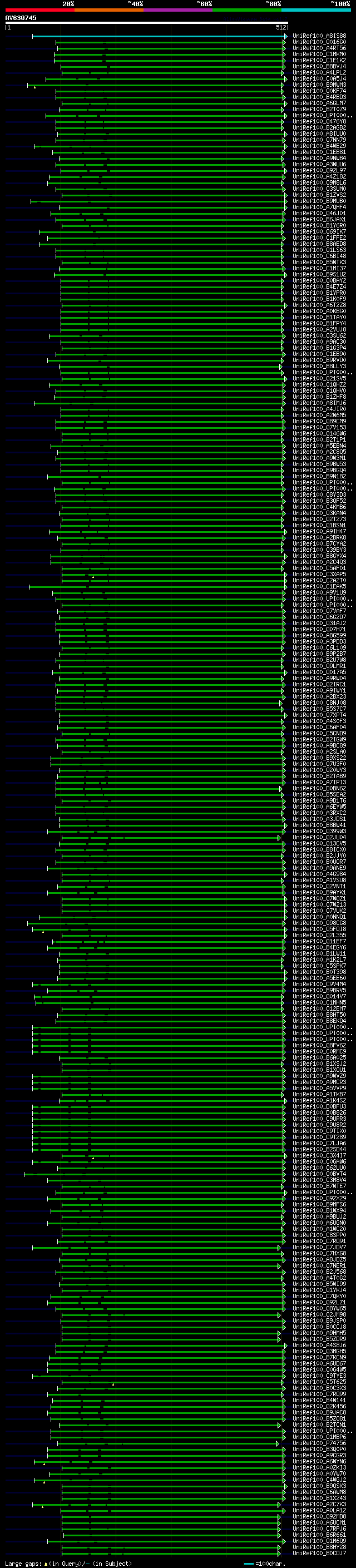Screen dimensions: 356x1568
Task: Click the purple ~60% identity legend segment
Action: click(x=179, y=11)
